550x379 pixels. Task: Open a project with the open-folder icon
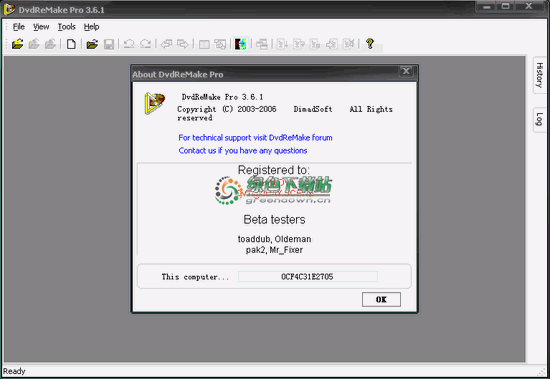pyautogui.click(x=92, y=44)
